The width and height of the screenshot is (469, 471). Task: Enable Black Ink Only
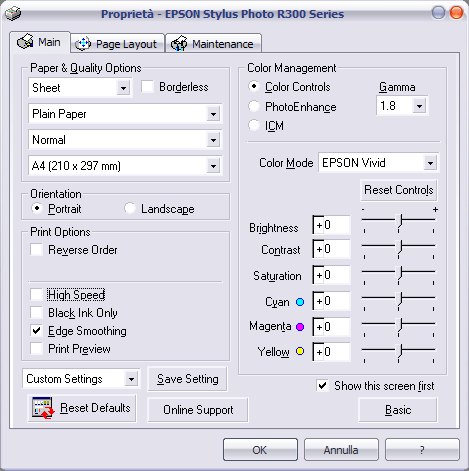pyautogui.click(x=36, y=313)
